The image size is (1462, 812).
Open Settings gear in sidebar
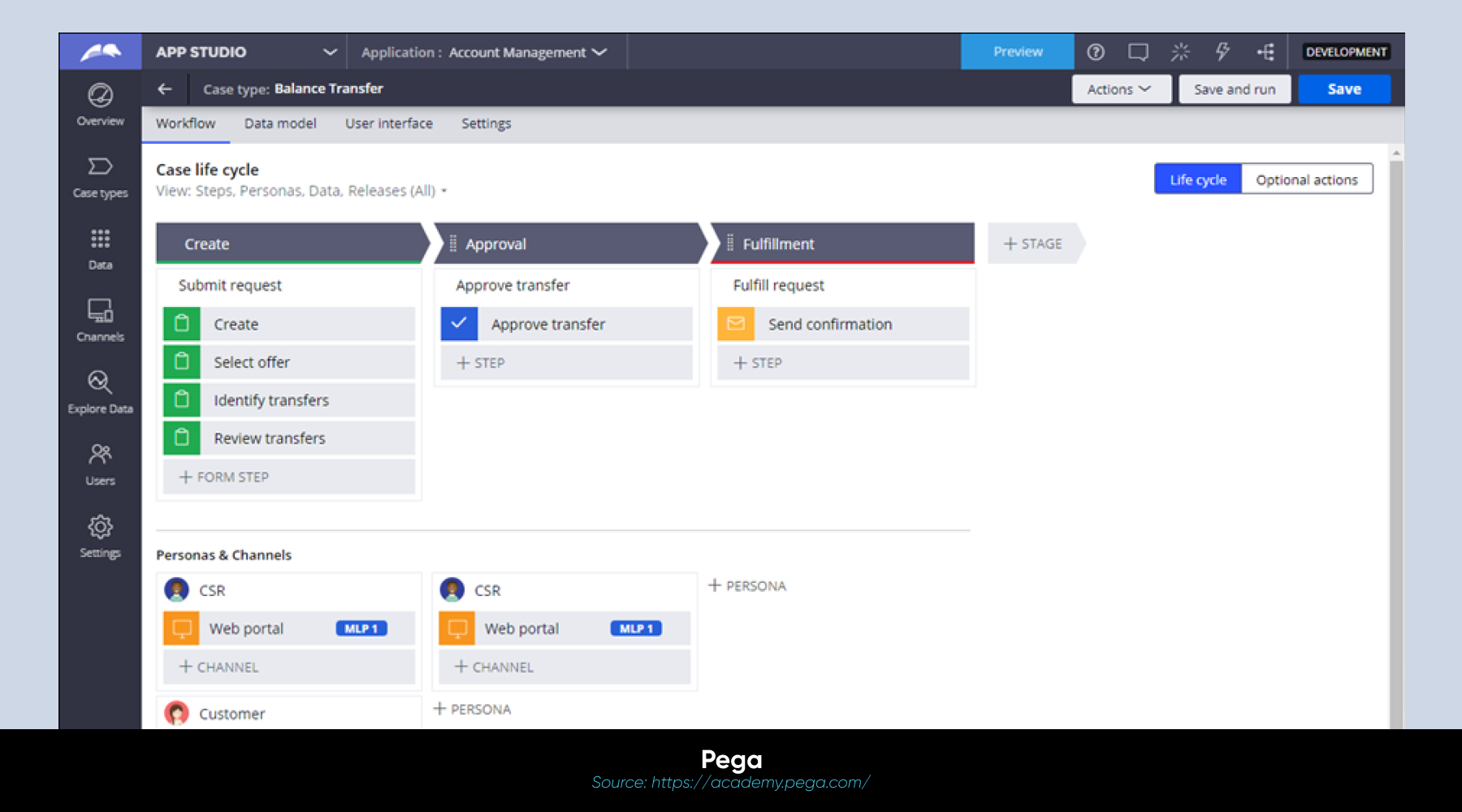pyautogui.click(x=100, y=537)
